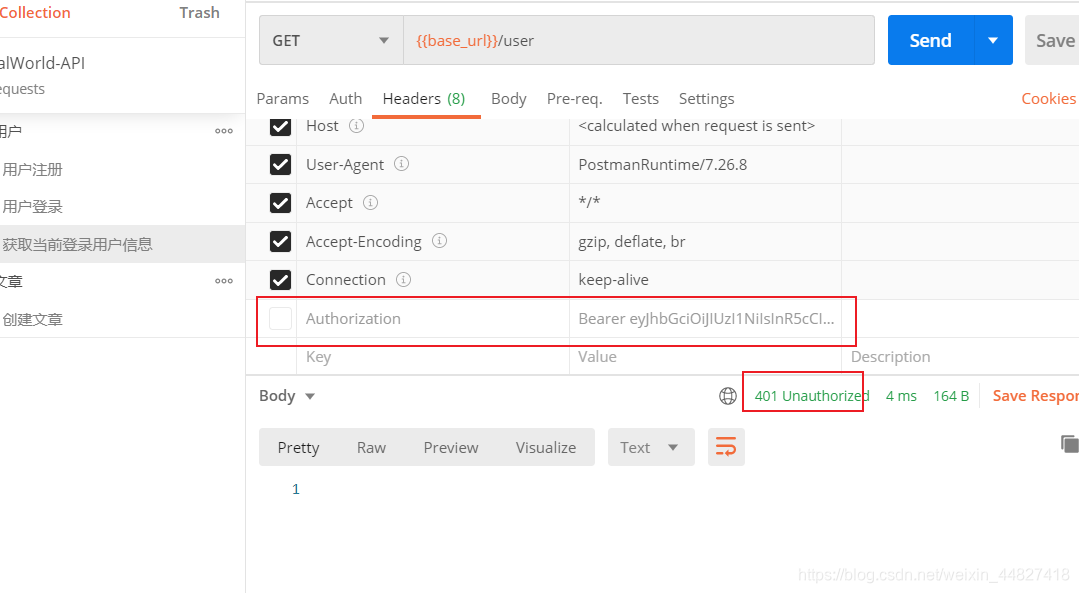This screenshot has height=593, width=1079.
Task: Select the Headers (8) tab
Action: (424, 99)
